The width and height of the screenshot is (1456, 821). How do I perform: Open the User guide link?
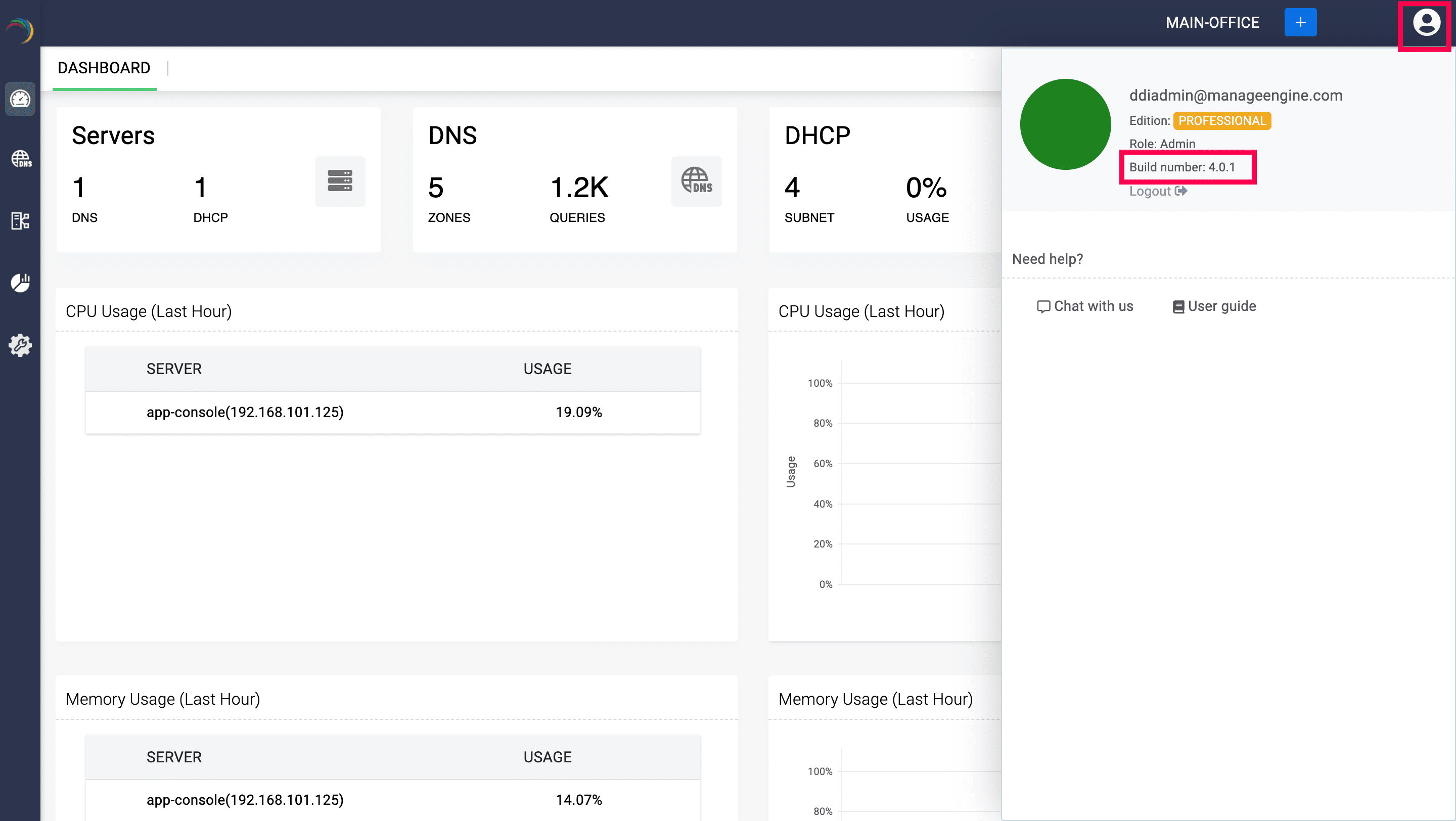1214,306
